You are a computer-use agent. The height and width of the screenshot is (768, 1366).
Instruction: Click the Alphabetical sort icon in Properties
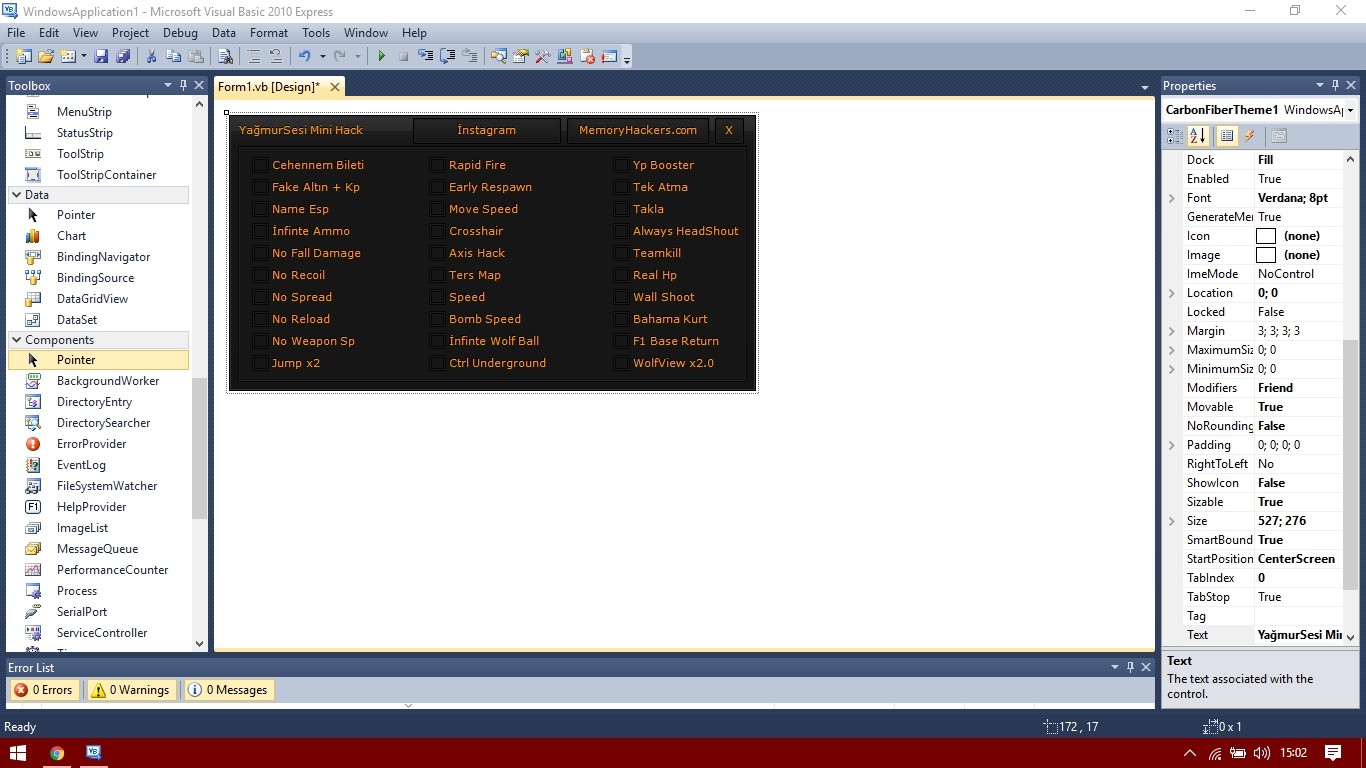(x=1198, y=136)
